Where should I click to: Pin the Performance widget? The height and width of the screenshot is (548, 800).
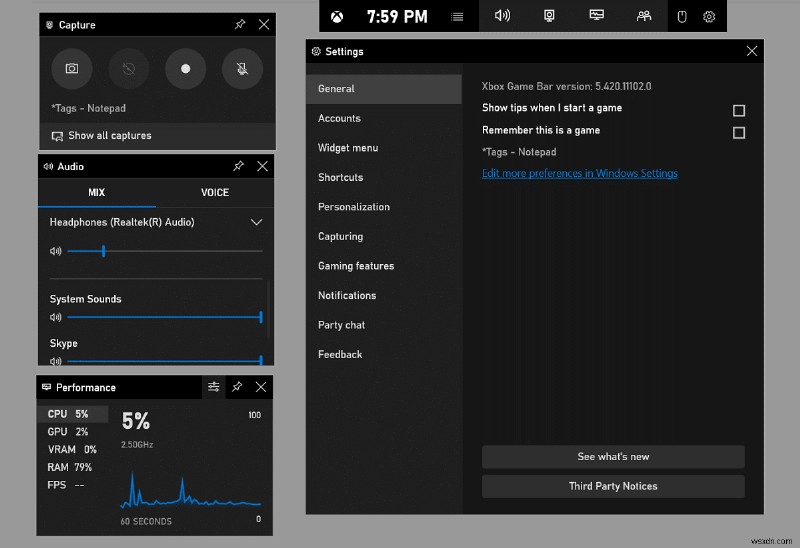237,387
